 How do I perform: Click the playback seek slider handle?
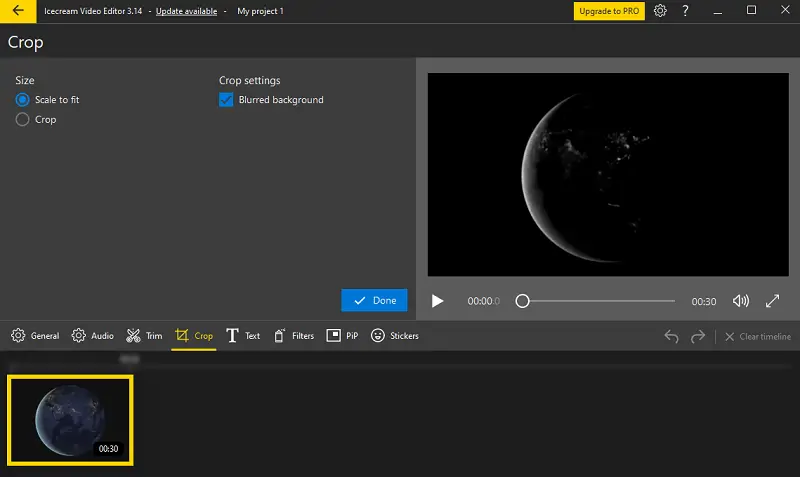[522, 301]
